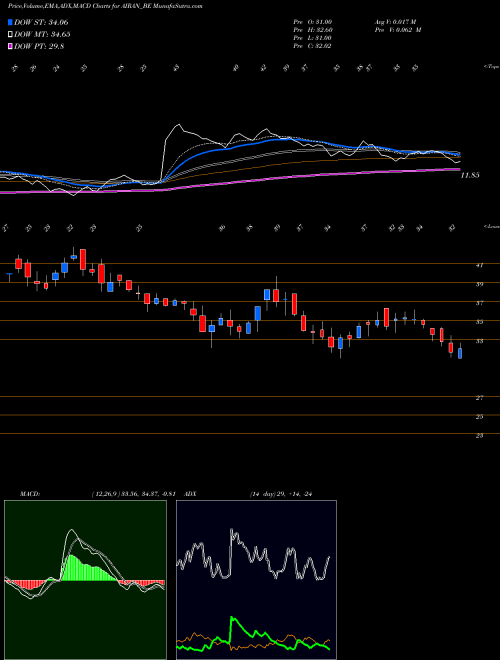
Task: Click the MACD '(12,26,9) 33.56, 34.37, -0.81' values
Action: [x=135, y=493]
